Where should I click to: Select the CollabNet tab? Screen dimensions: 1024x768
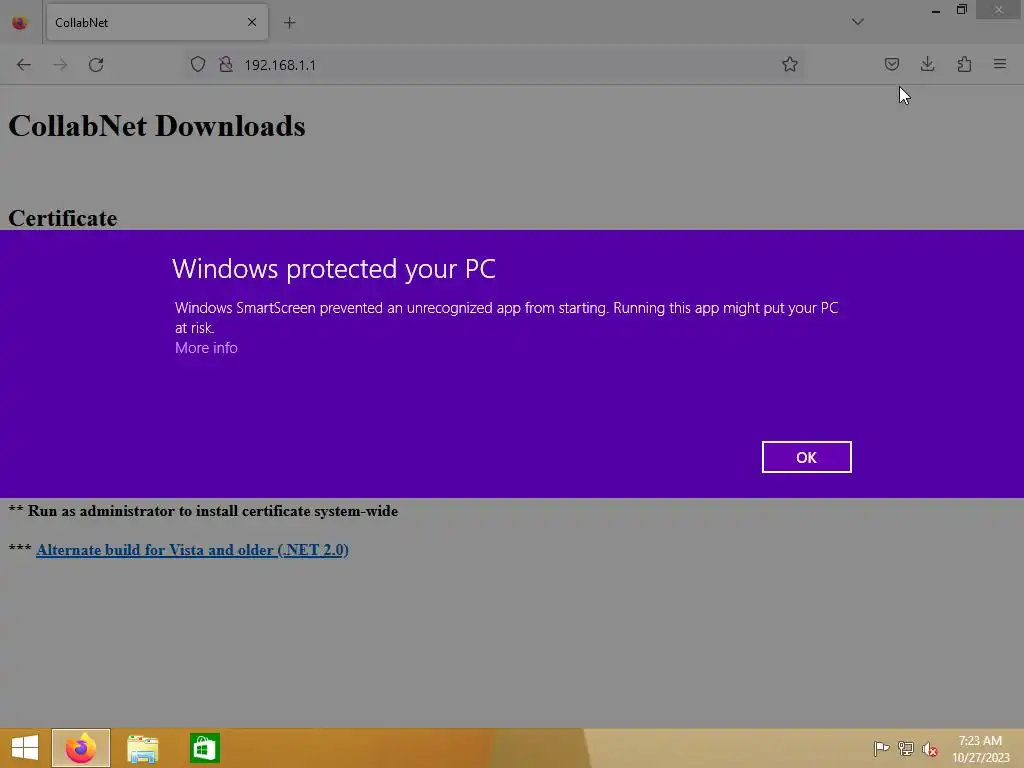(157, 23)
